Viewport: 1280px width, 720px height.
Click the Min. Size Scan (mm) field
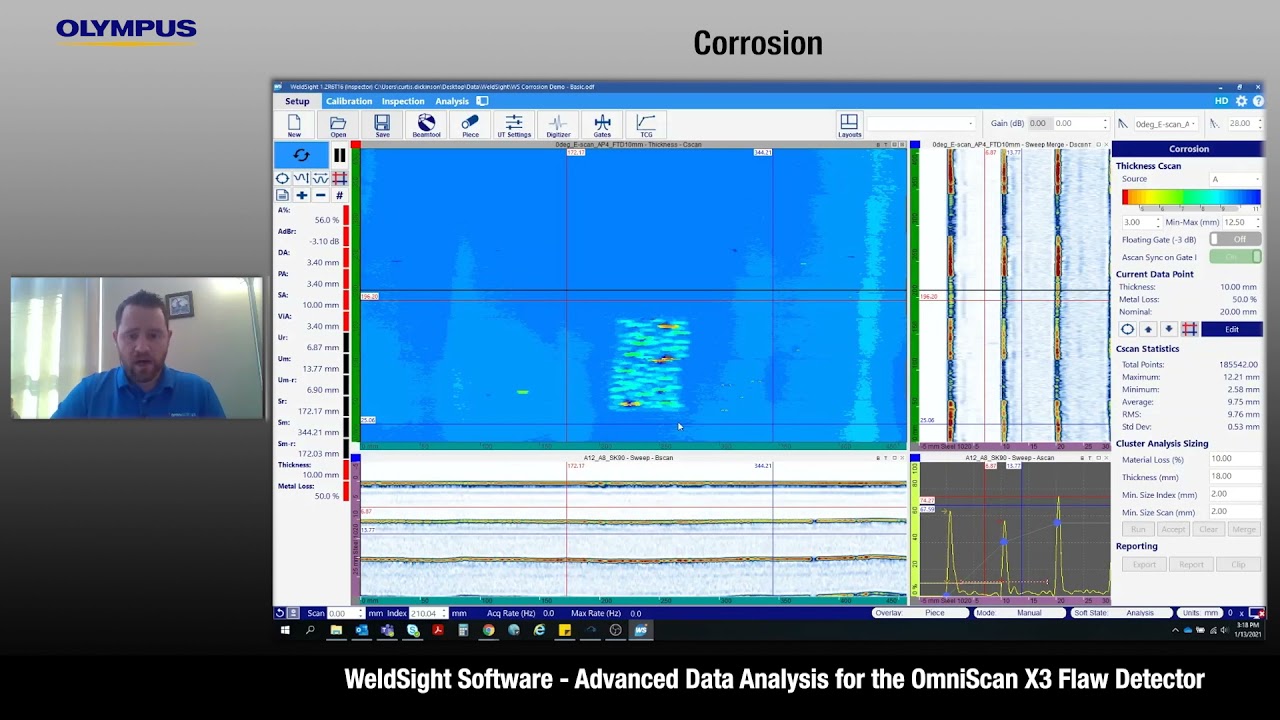pyautogui.click(x=1234, y=512)
